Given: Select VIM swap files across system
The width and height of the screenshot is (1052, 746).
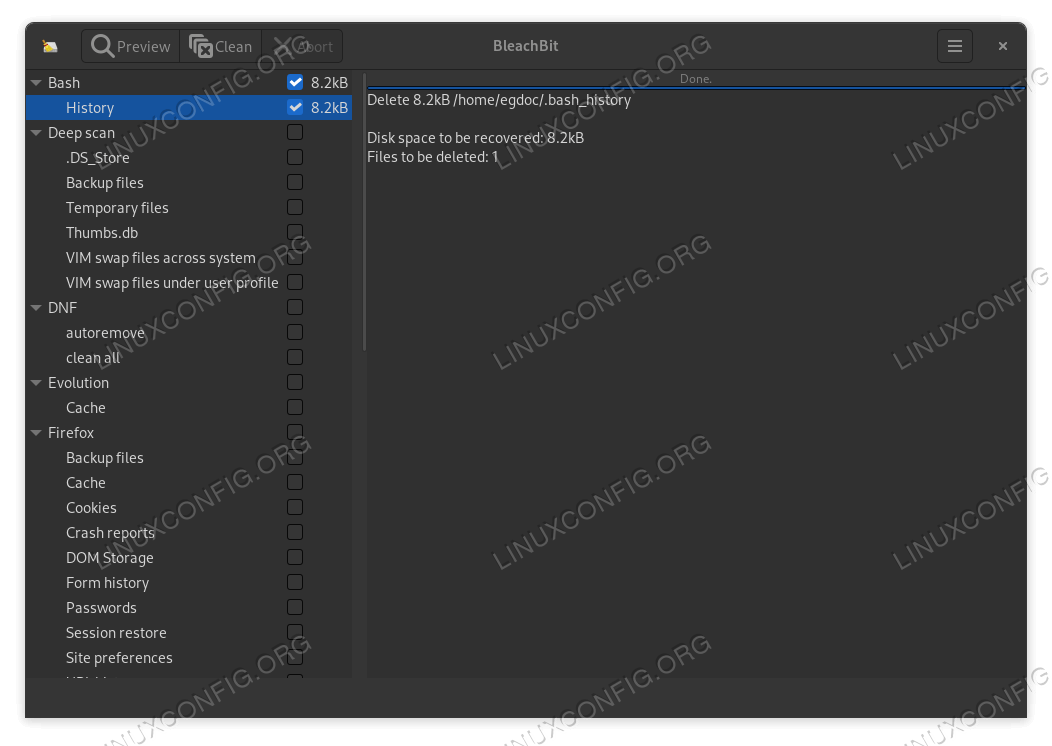Looking at the screenshot, I should (x=189, y=258).
